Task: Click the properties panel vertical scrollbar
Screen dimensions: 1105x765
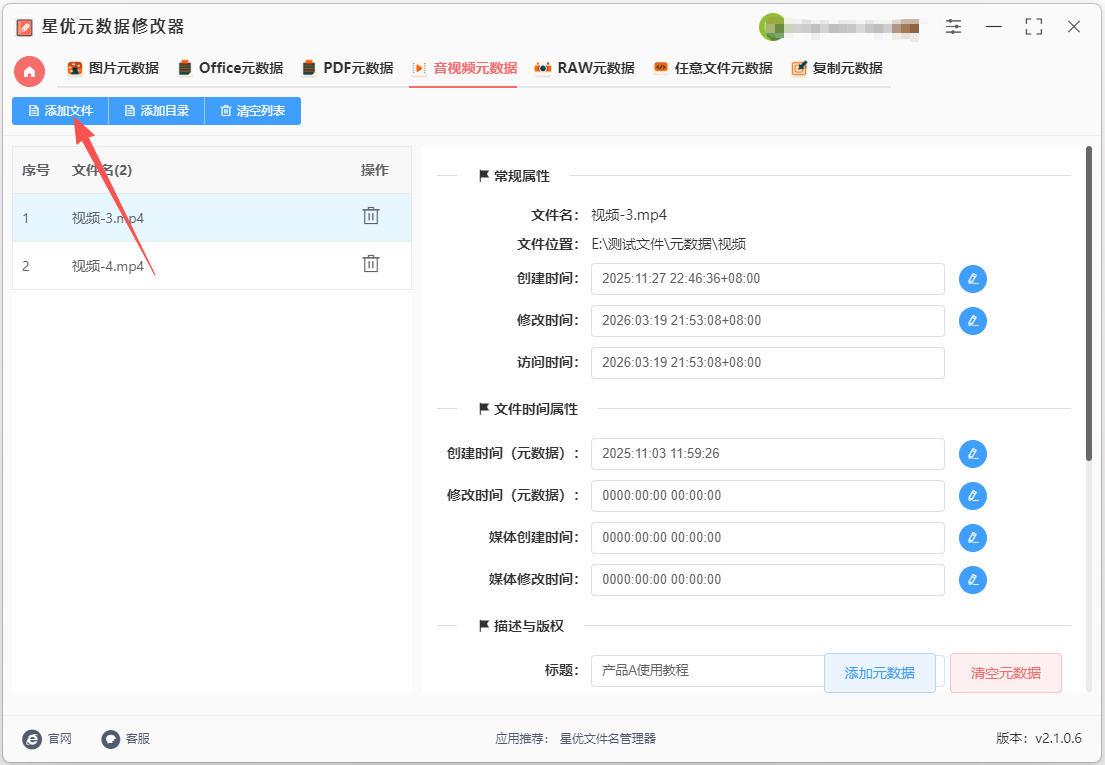Action: point(1088,303)
